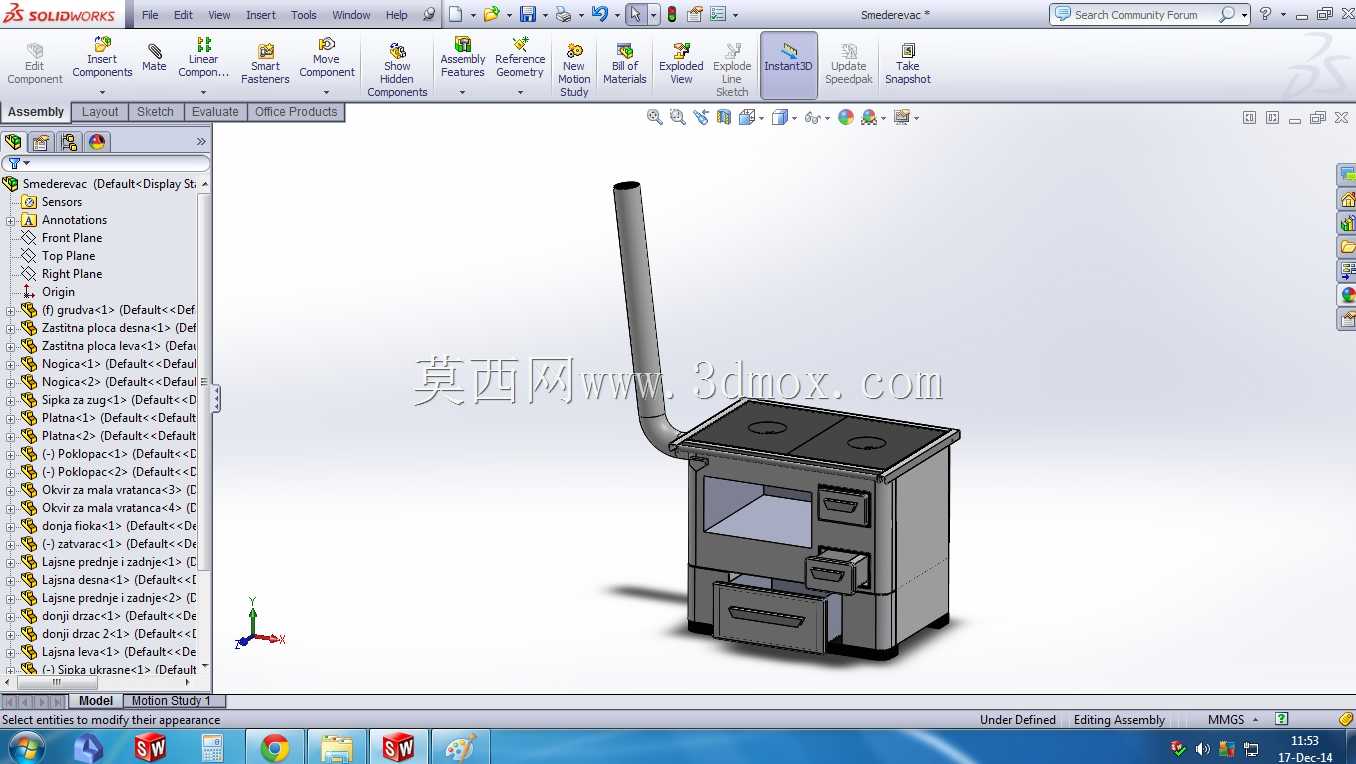Open the File menu
Screen dimensions: 1356x764
coord(150,15)
